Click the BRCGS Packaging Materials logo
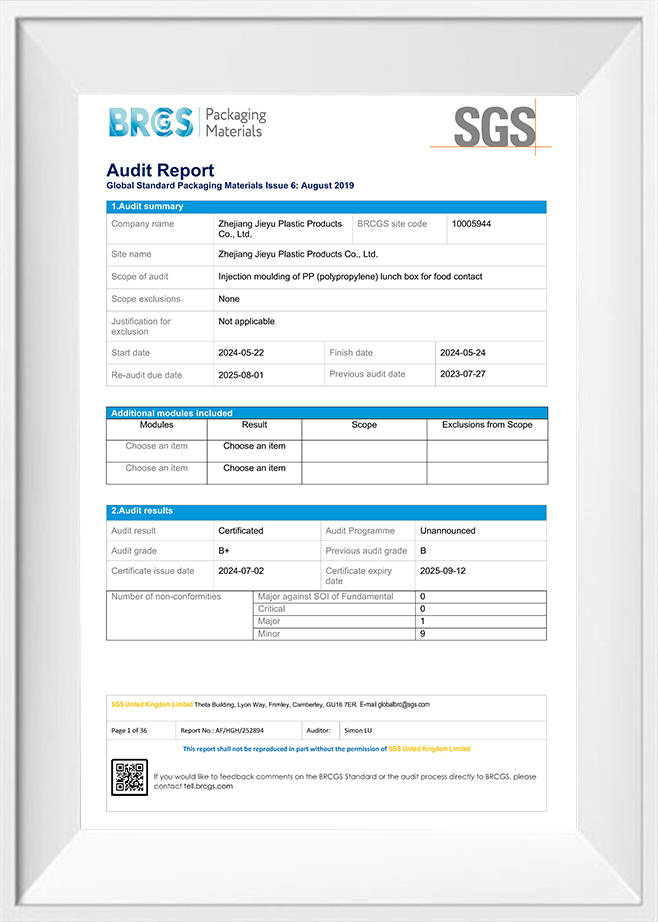Image resolution: width=658 pixels, height=922 pixels. (187, 122)
